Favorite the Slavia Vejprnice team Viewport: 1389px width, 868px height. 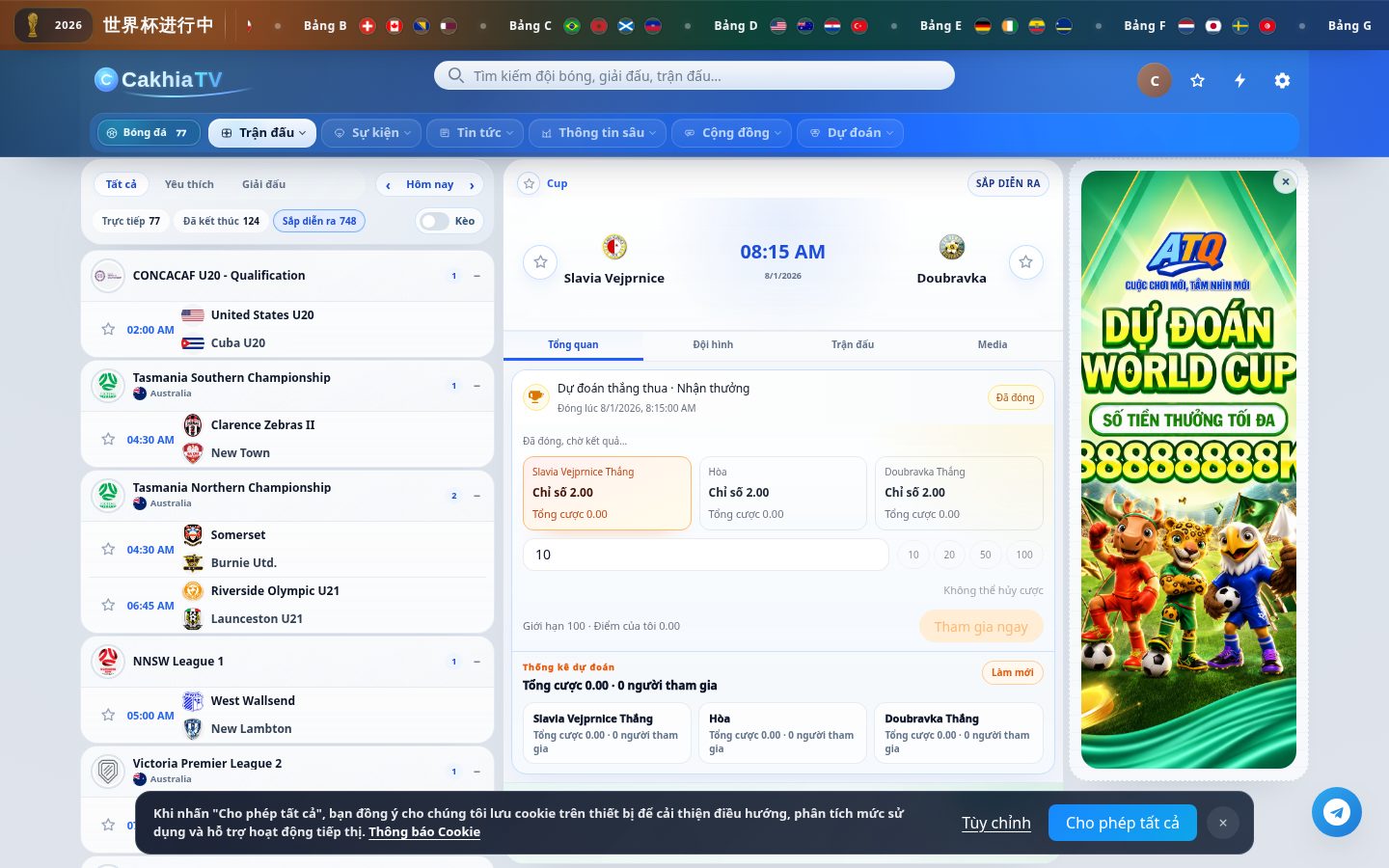tap(540, 262)
